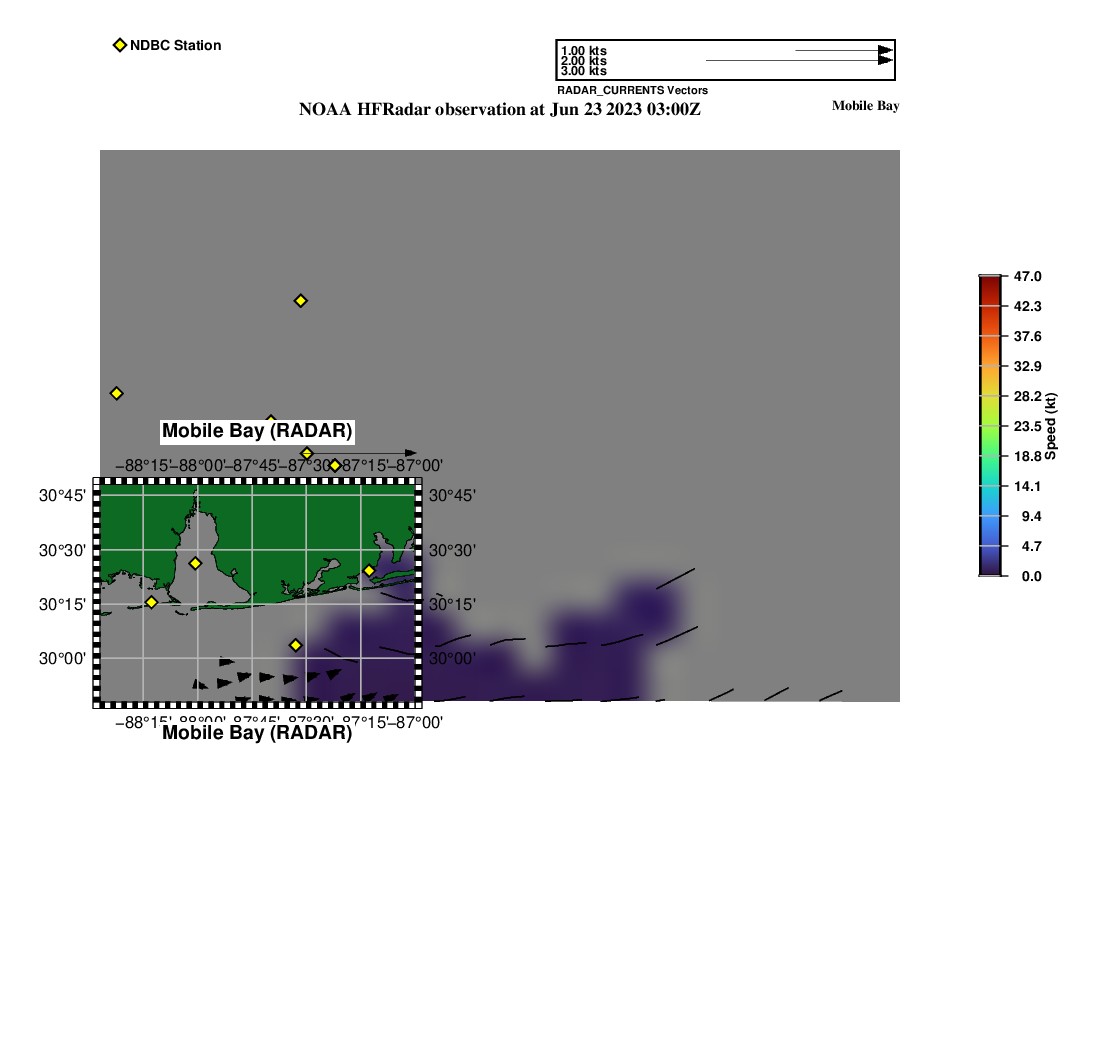Viewport: 1100px width, 1050px height.
Task: Click the 'Speed (kt)' colorbar axis label
Action: tap(1051, 426)
